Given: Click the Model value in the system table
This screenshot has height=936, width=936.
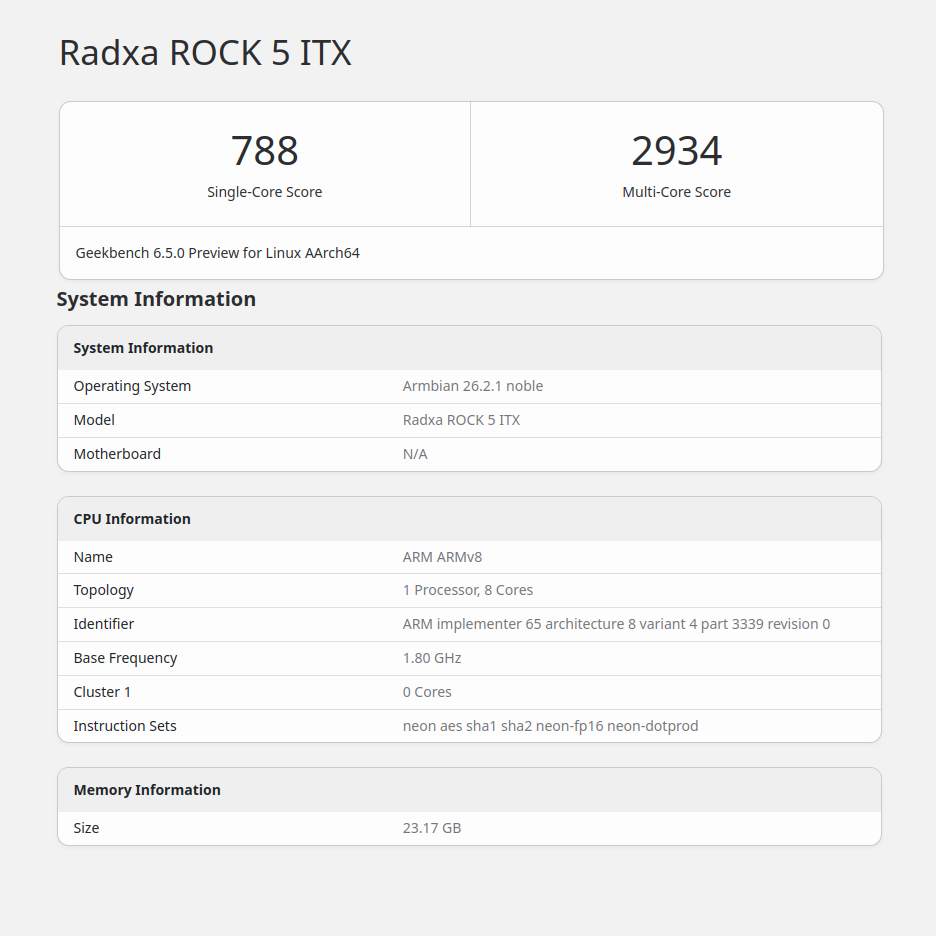Looking at the screenshot, I should [461, 420].
